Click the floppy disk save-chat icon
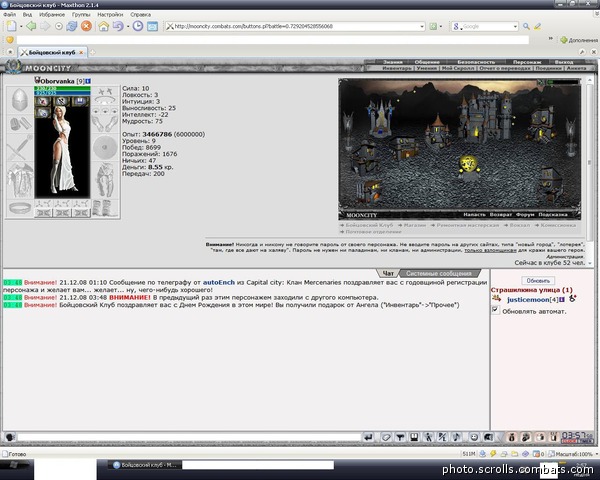The height and width of the screenshot is (480, 600). (x=414, y=437)
